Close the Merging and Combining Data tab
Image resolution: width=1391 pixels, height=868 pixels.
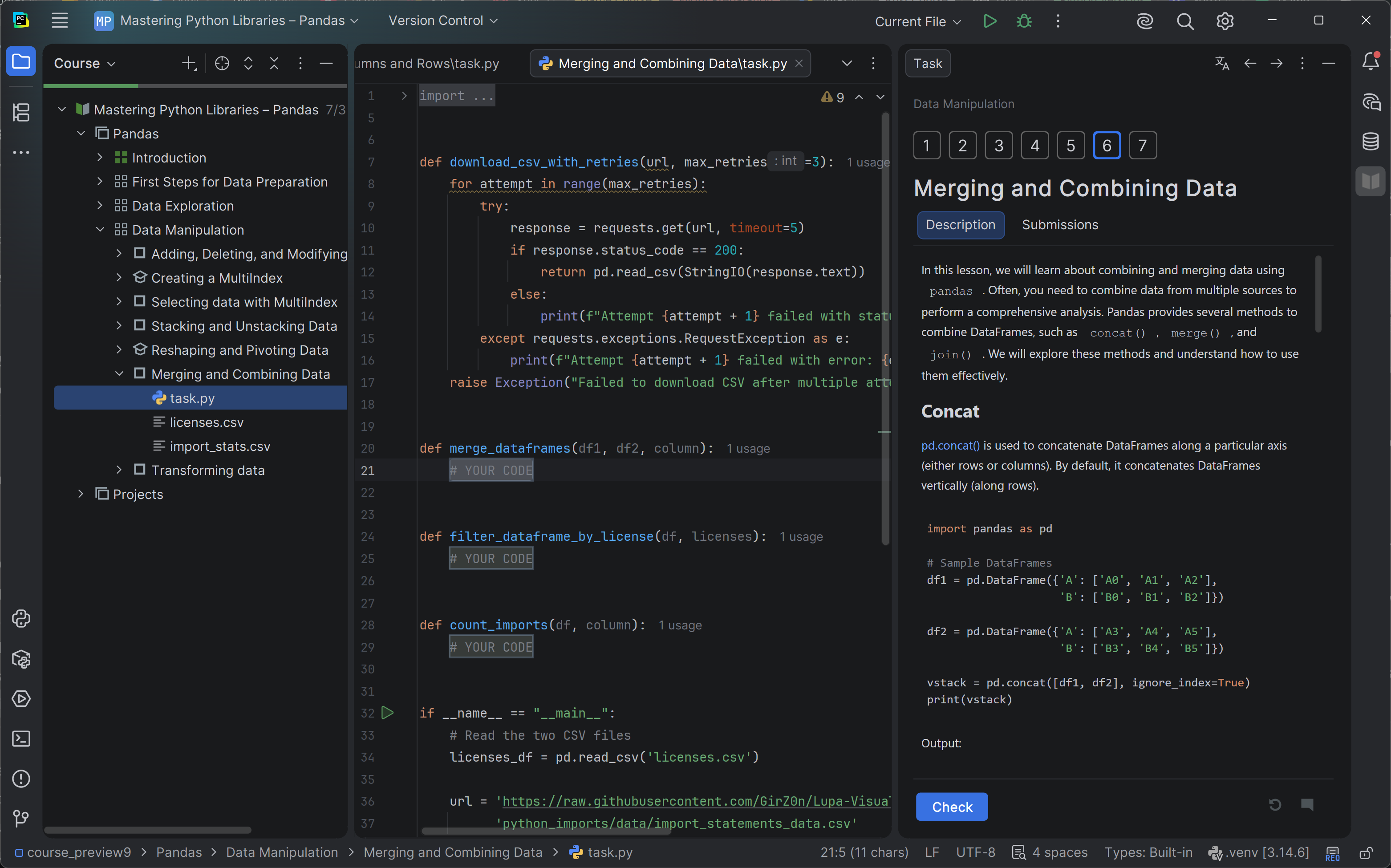coord(799,63)
